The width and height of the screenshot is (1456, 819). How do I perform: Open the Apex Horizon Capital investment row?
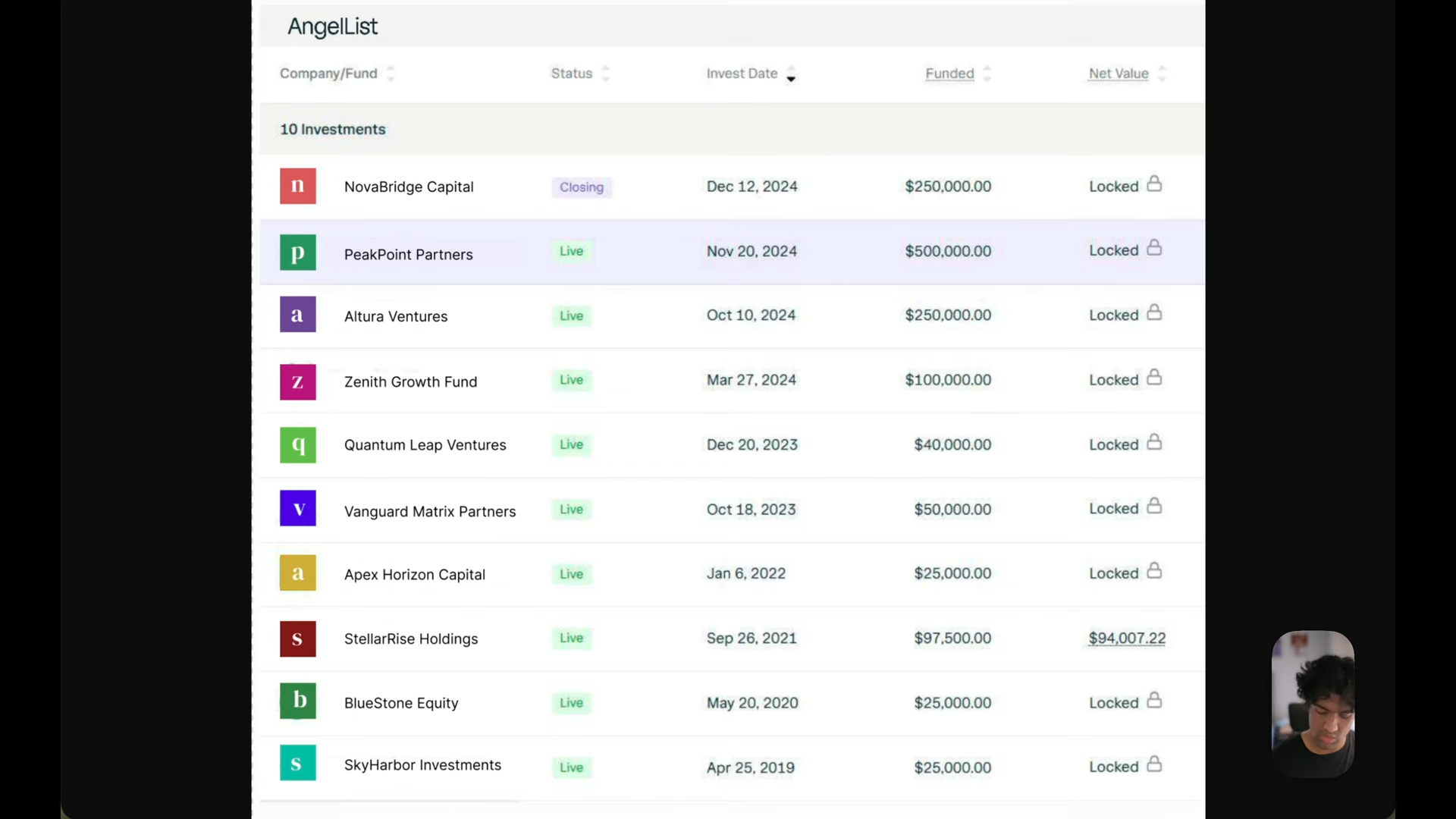tap(414, 575)
